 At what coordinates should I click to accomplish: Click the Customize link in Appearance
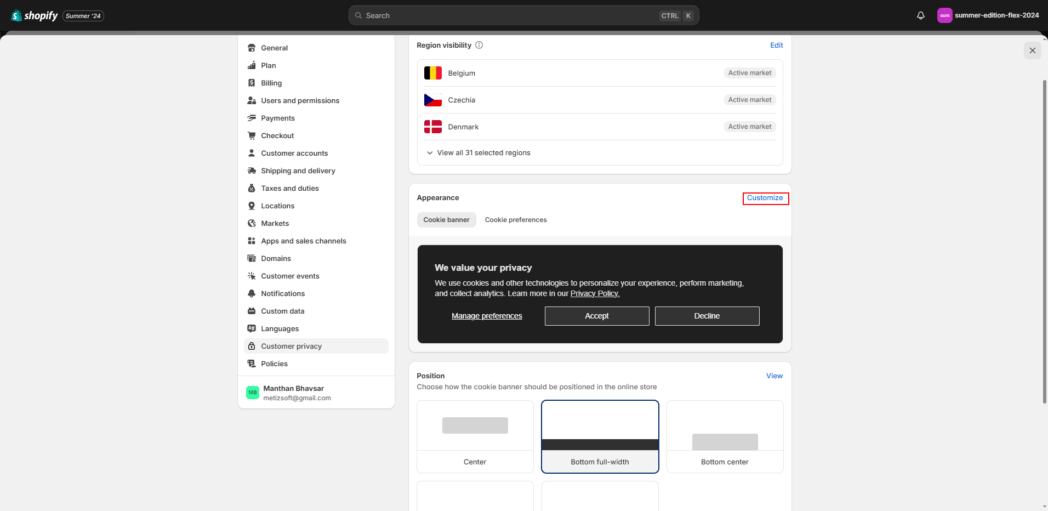[765, 198]
